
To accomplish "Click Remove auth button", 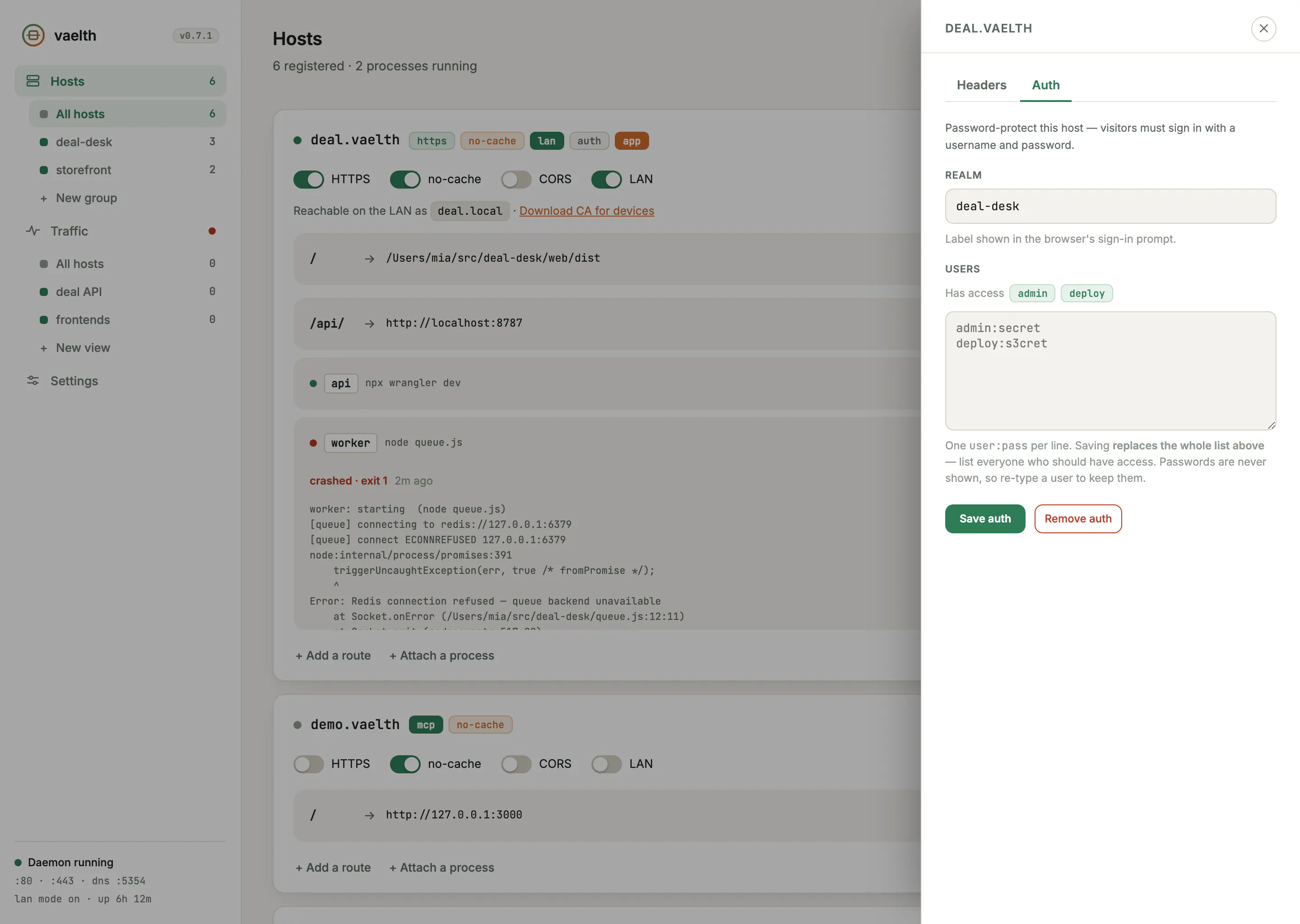I will click(x=1077, y=518).
